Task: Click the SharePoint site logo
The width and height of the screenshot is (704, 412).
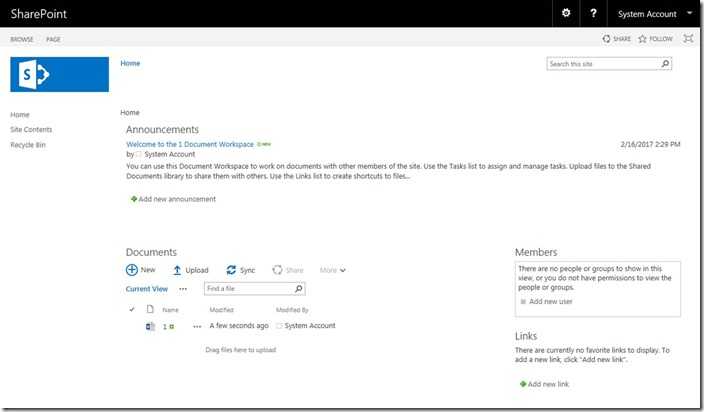Action: (59, 74)
